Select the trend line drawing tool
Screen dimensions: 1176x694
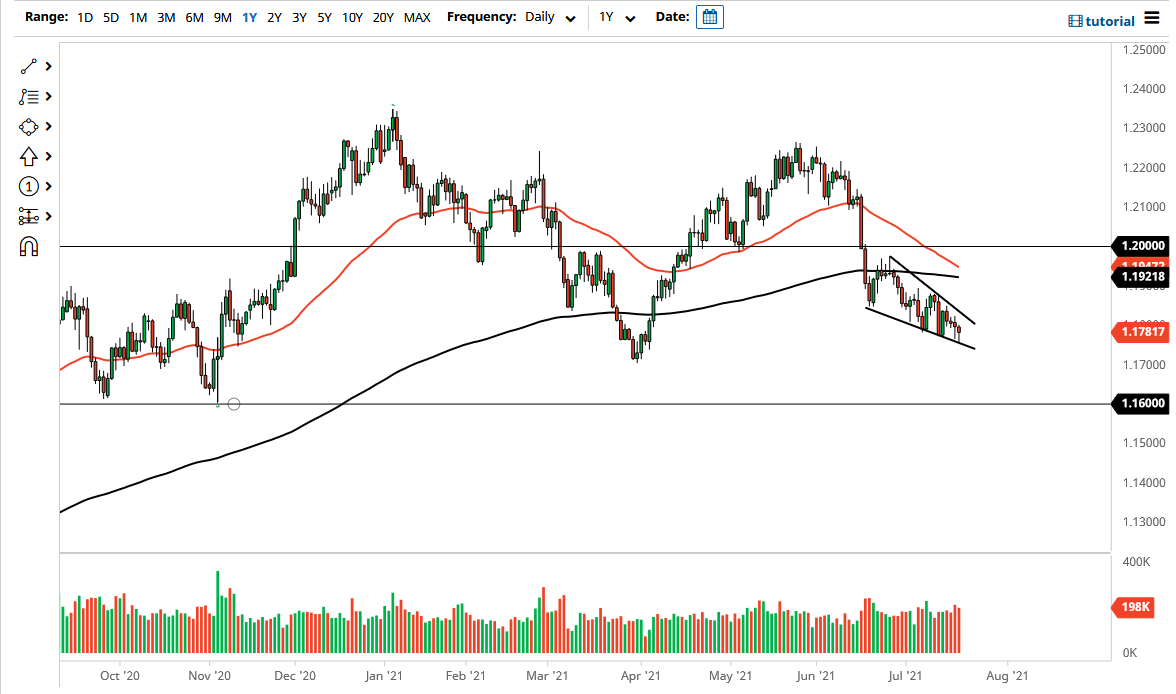29,66
